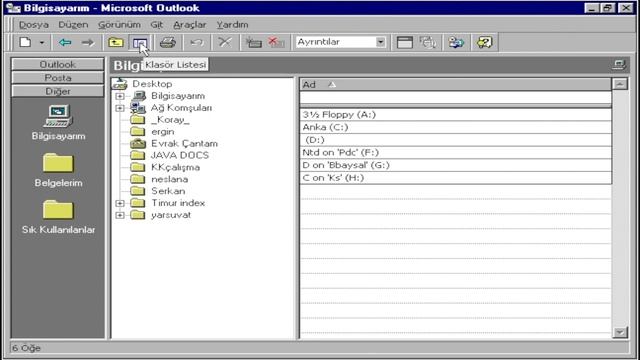This screenshot has height=360, width=640.
Task: Select the Timur index folder
Action: tap(178, 203)
